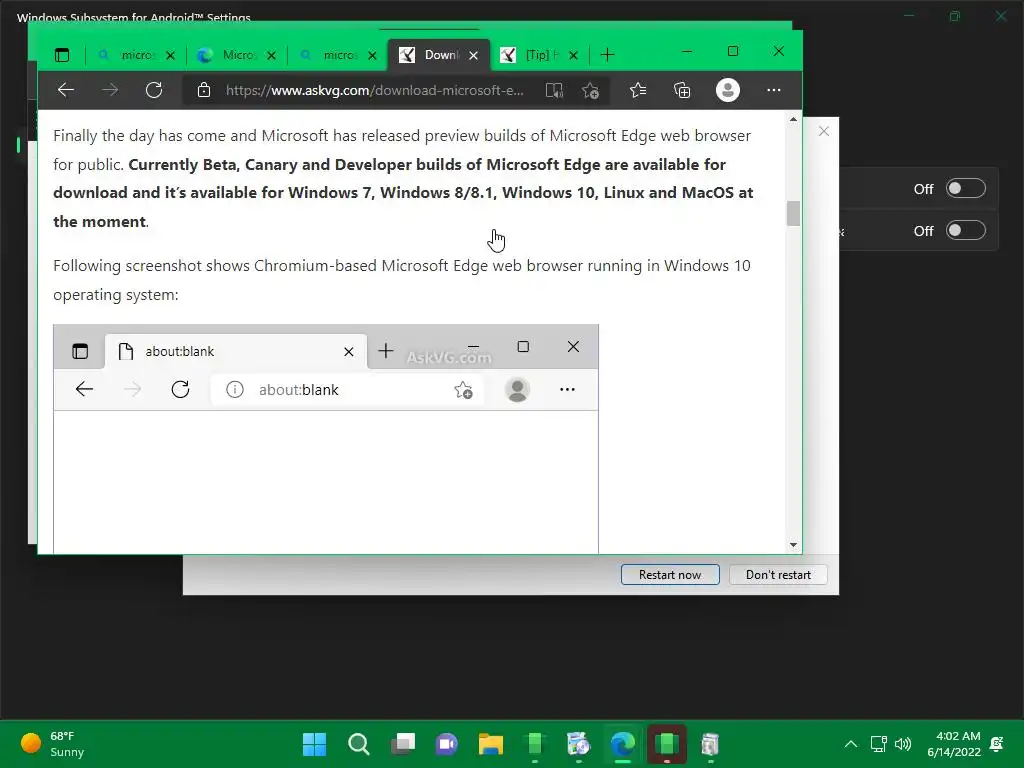Open immersive reader icon in address bar
This screenshot has height=768, width=1024.
(554, 90)
